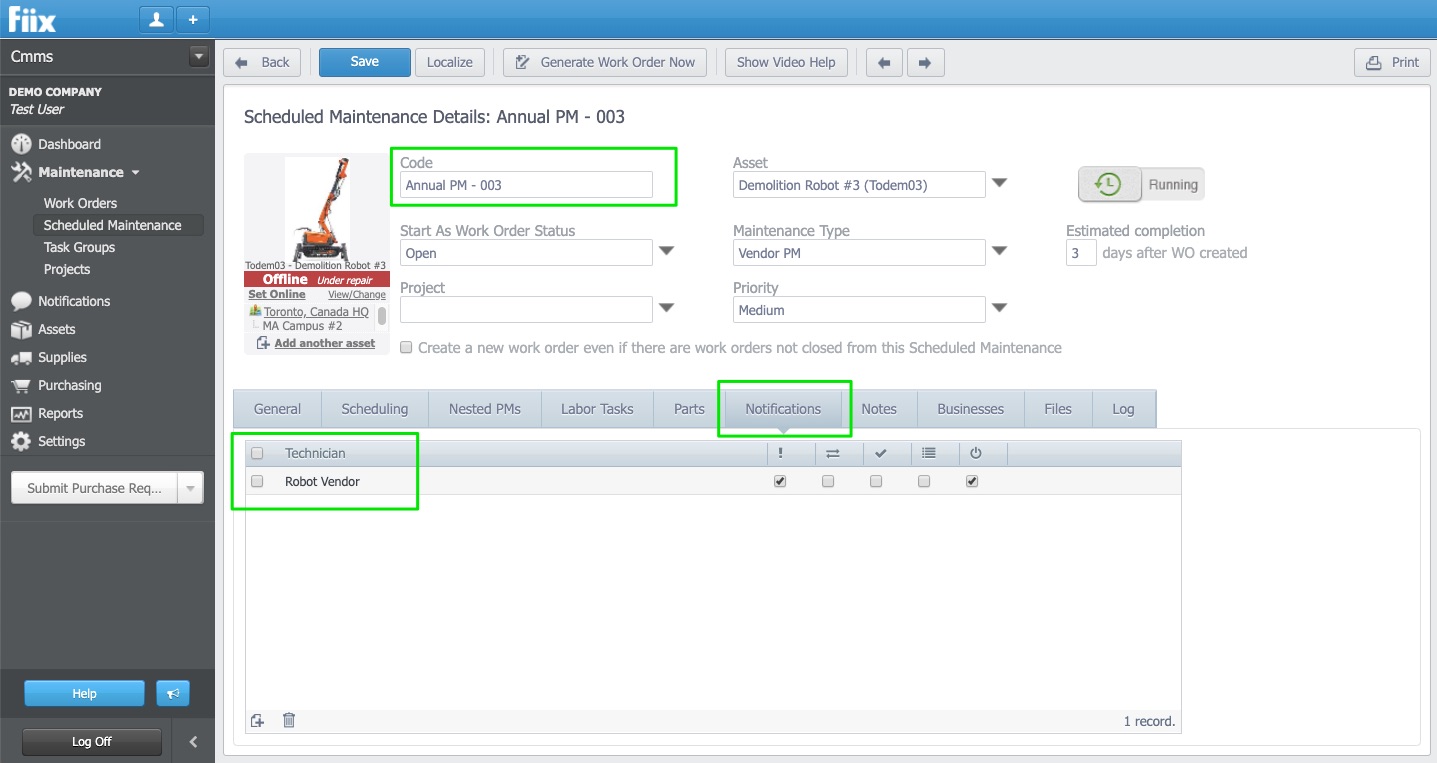Click the trash delete icon below table
The image size is (1437, 763).
point(289,720)
